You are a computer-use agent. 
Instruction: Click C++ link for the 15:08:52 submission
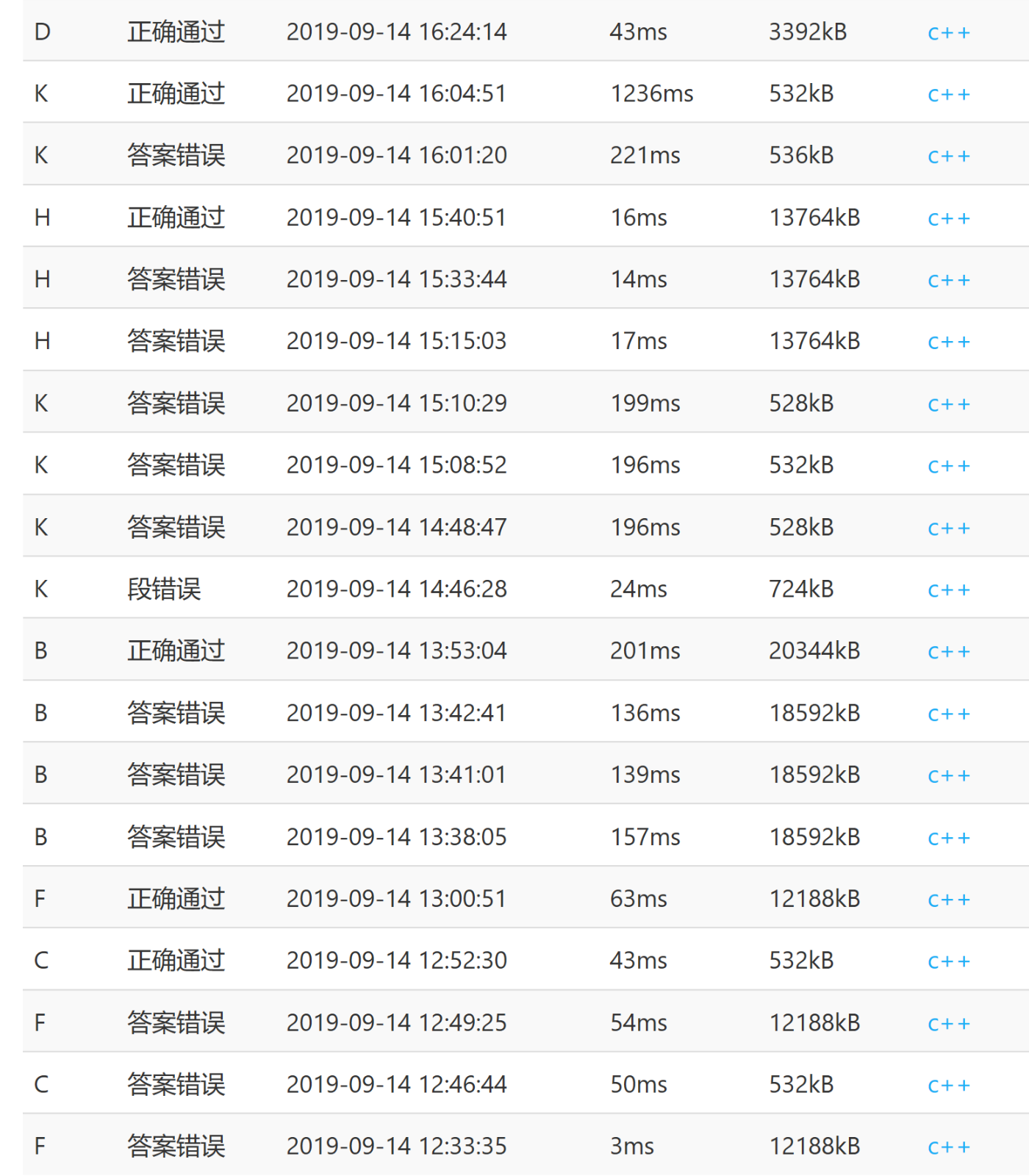tap(948, 467)
